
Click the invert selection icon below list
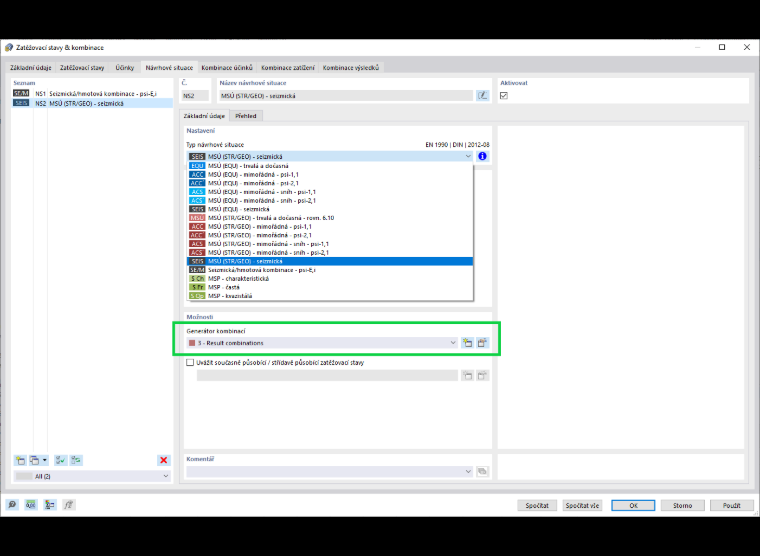coord(76,460)
